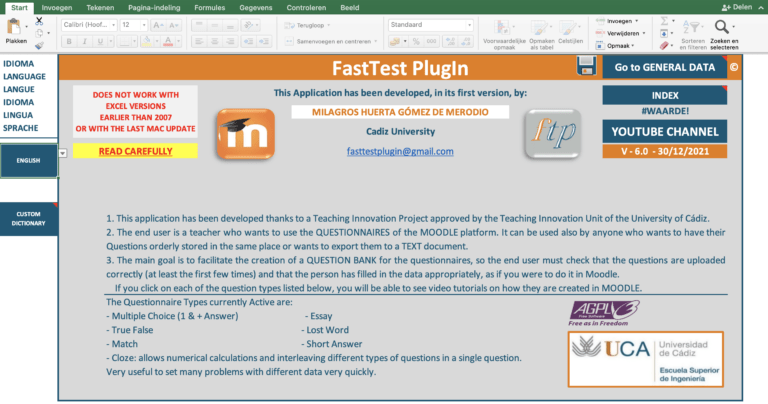Click the Plakken (paste) clipboard icon
The image size is (768, 404).
tap(14, 26)
